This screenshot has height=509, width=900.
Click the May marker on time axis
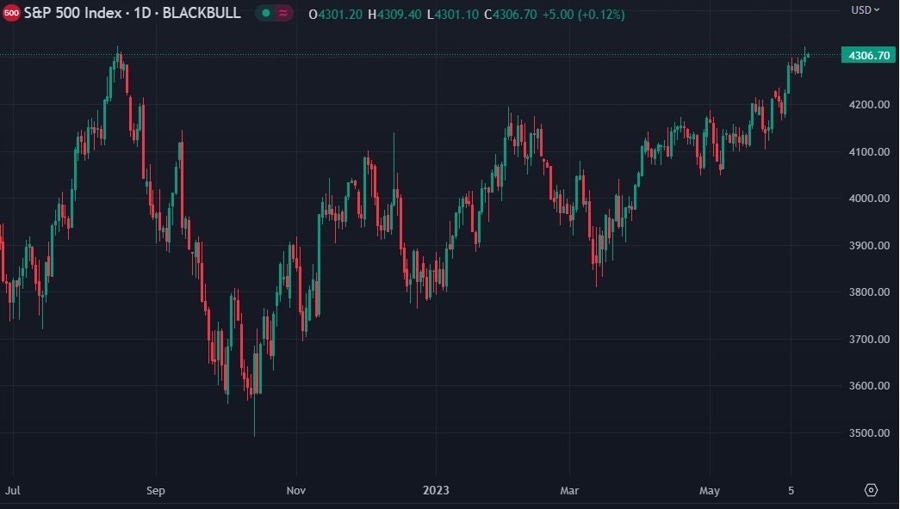(x=709, y=491)
